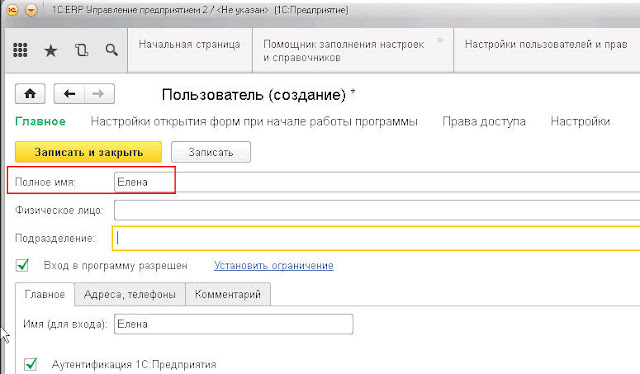Switch to Адреса, телефоны tab
The image size is (640, 374).
tap(130, 294)
